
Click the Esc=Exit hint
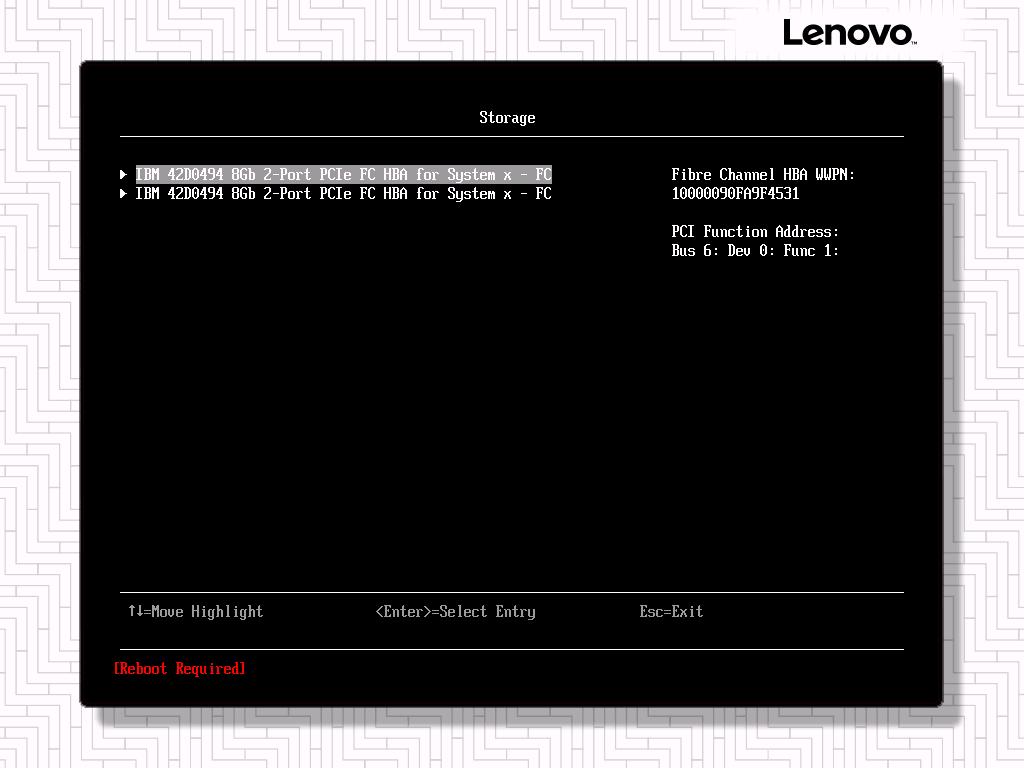click(x=671, y=611)
